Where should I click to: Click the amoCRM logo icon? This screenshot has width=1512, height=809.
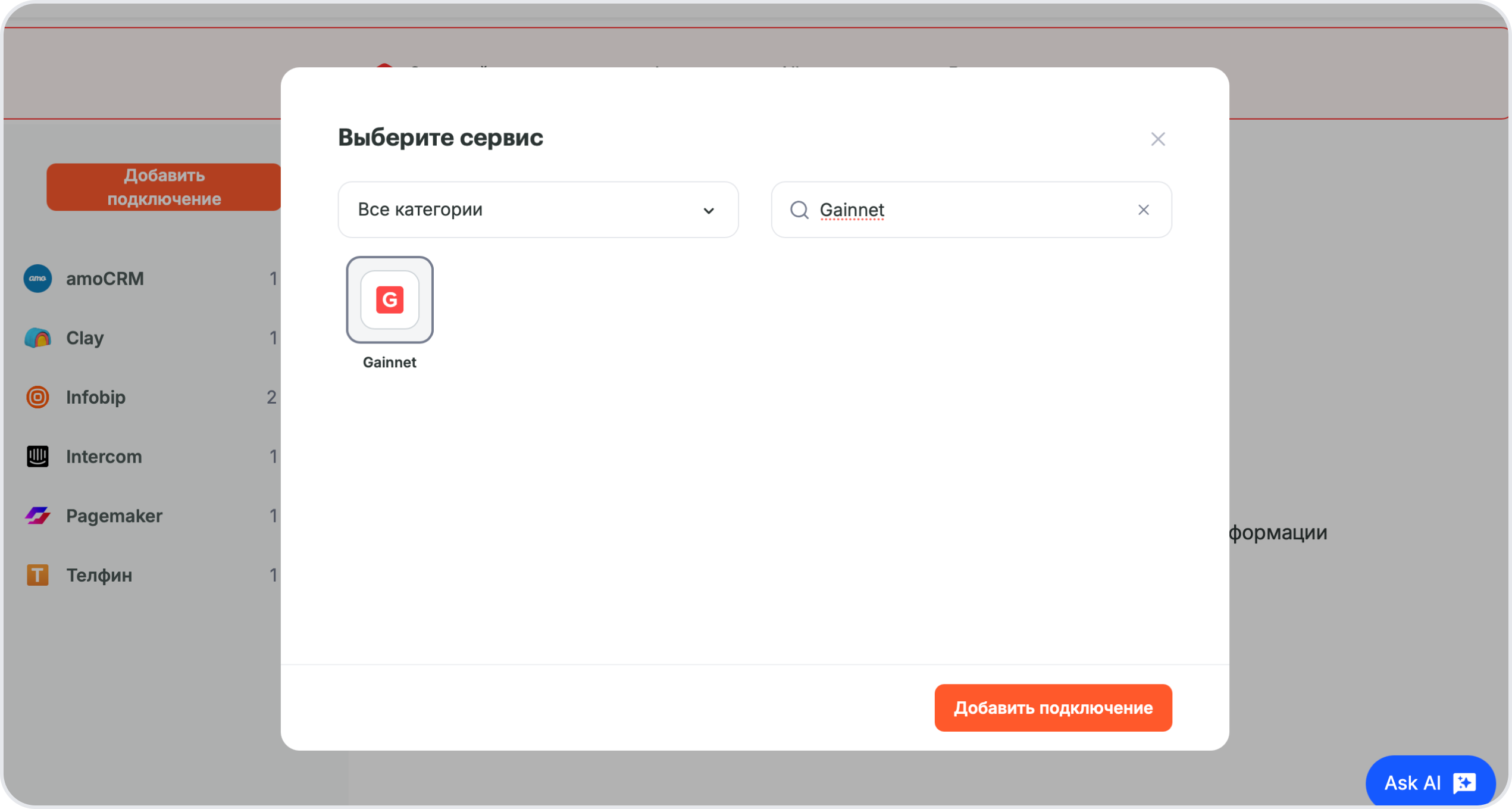[37, 279]
